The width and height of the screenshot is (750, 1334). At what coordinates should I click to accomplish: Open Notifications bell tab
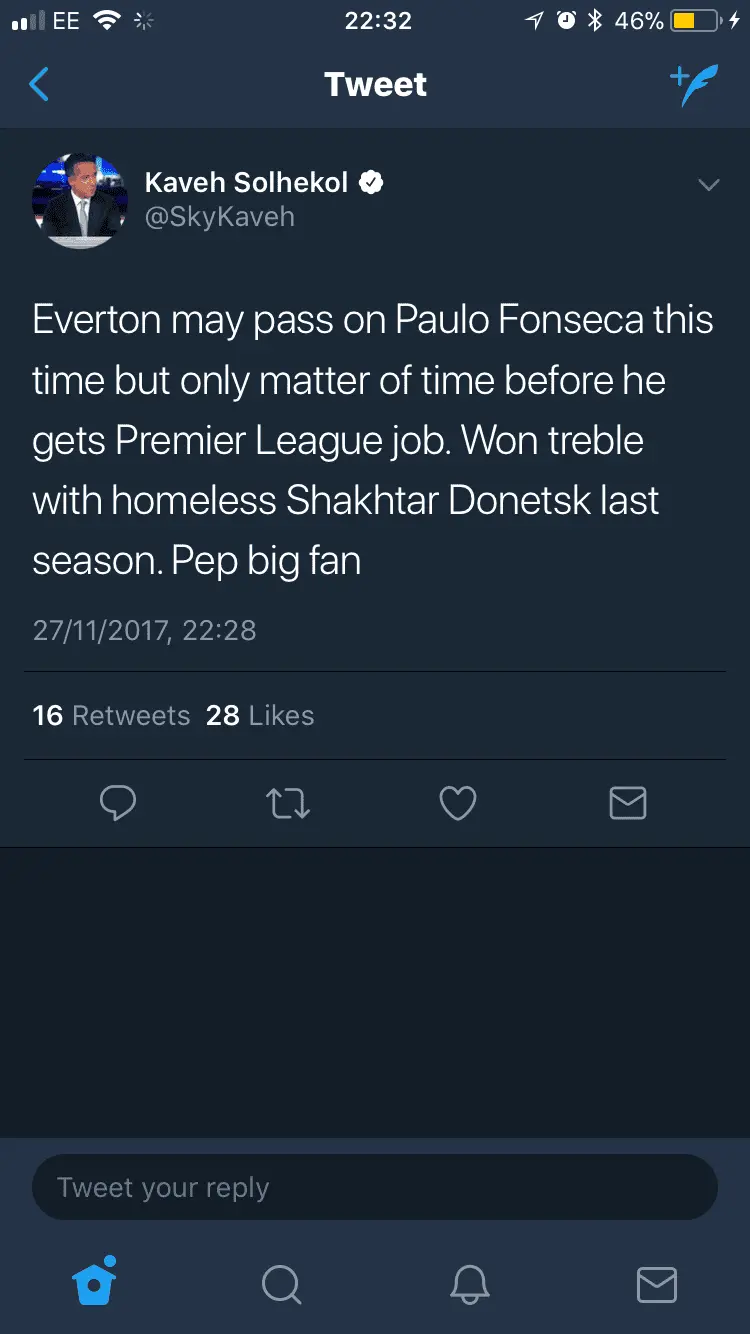[469, 1285]
